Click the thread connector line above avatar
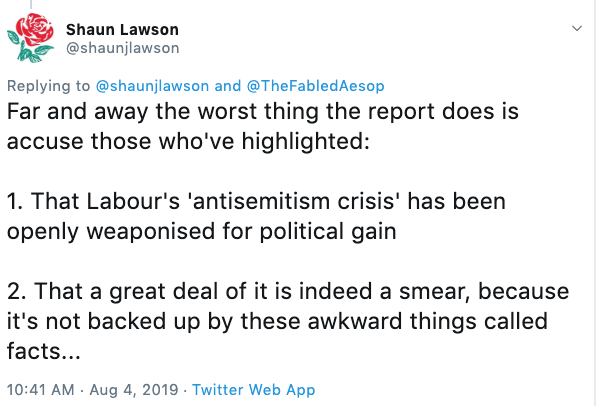Image resolution: width=598 pixels, height=406 pixels. [x=31, y=4]
